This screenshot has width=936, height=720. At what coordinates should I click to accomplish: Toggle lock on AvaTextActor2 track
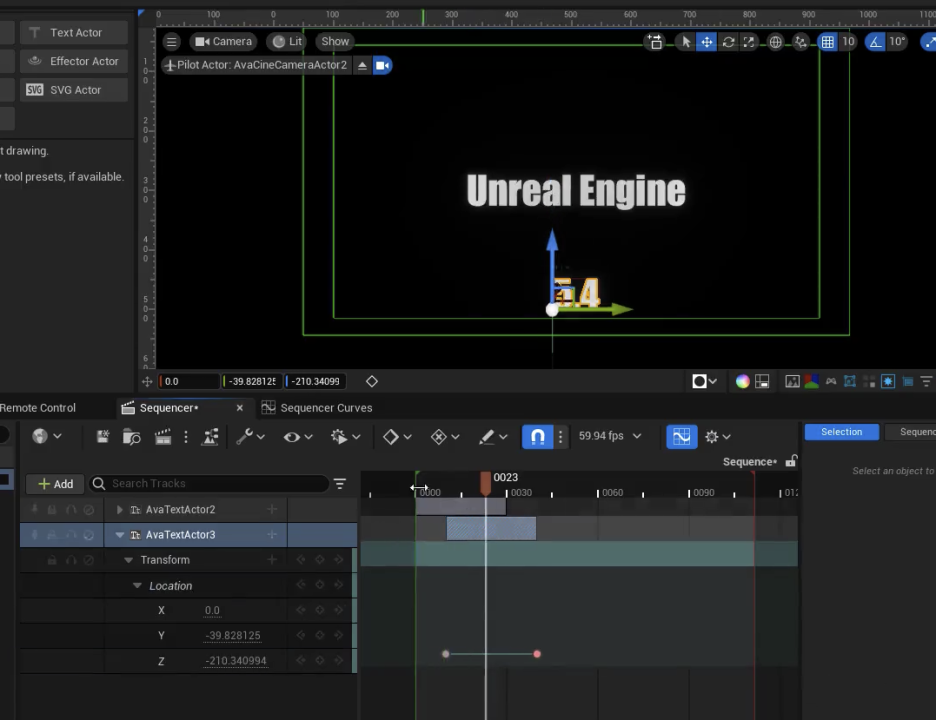pyautogui.click(x=52, y=510)
